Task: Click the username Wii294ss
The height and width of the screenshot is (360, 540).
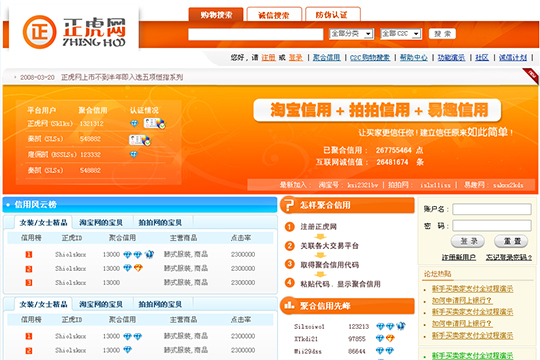Action: (x=308, y=351)
